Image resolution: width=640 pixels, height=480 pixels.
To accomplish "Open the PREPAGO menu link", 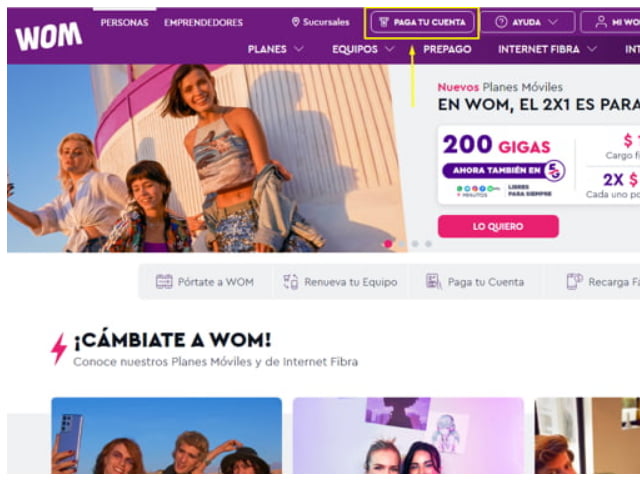I will pyautogui.click(x=447, y=49).
